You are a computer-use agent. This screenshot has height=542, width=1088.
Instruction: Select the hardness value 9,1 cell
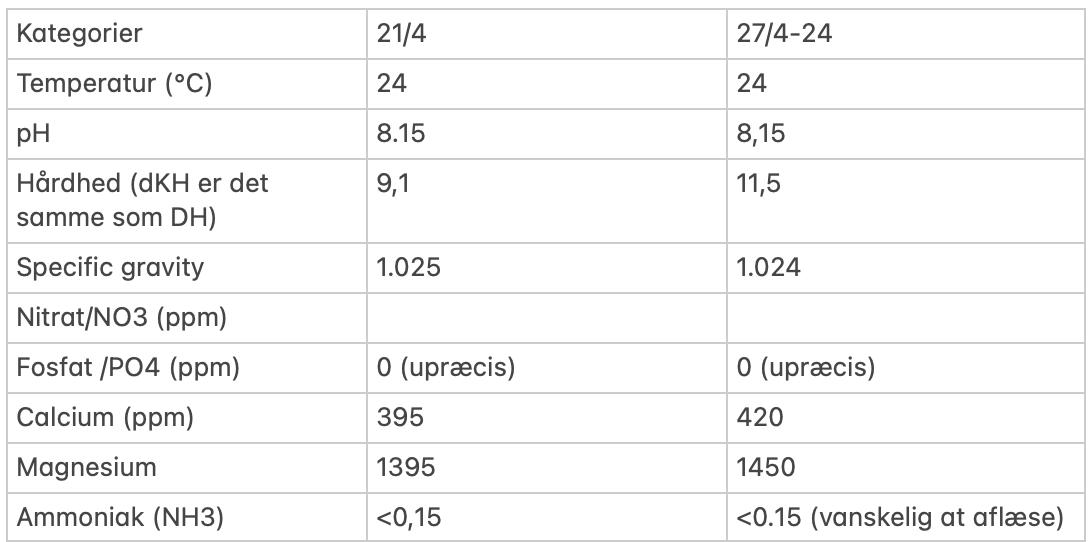(x=394, y=184)
